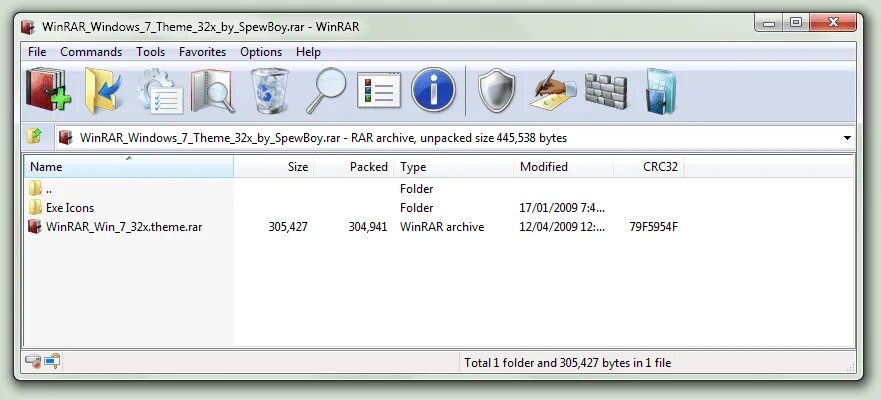Click the VirusScan shield icon
Image resolution: width=881 pixels, height=400 pixels.
tap(496, 90)
